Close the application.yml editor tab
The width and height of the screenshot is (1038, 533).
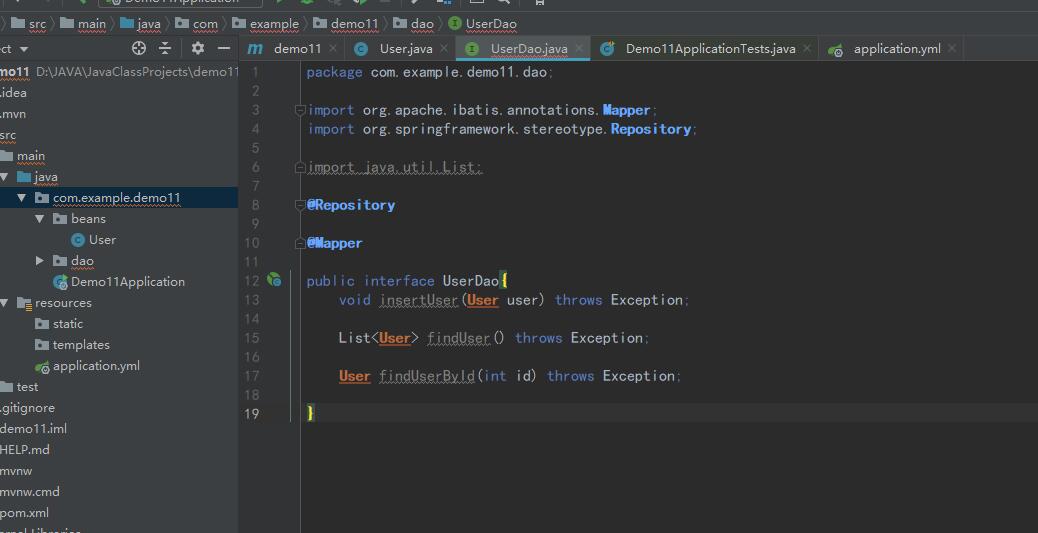951,48
